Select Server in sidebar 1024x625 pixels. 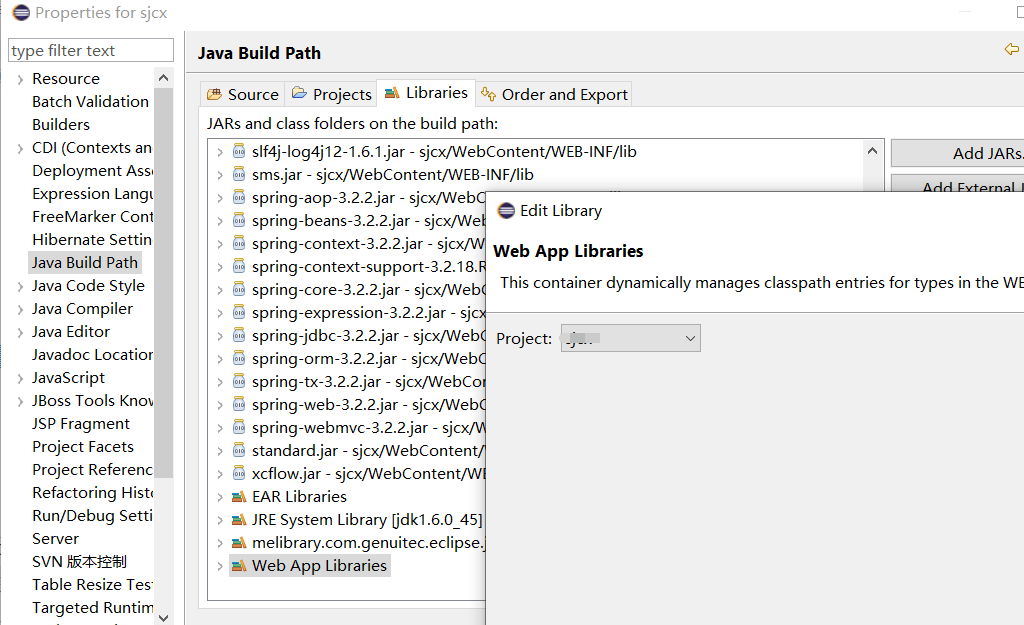pos(56,539)
